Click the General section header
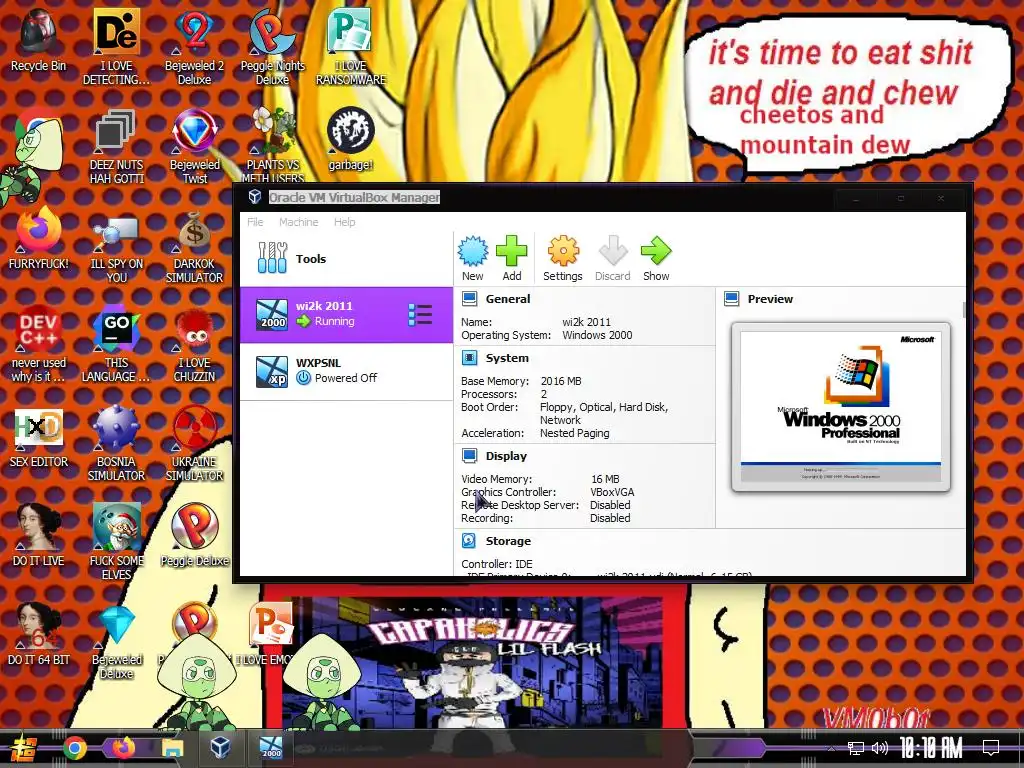The width and height of the screenshot is (1024, 768). (x=507, y=299)
